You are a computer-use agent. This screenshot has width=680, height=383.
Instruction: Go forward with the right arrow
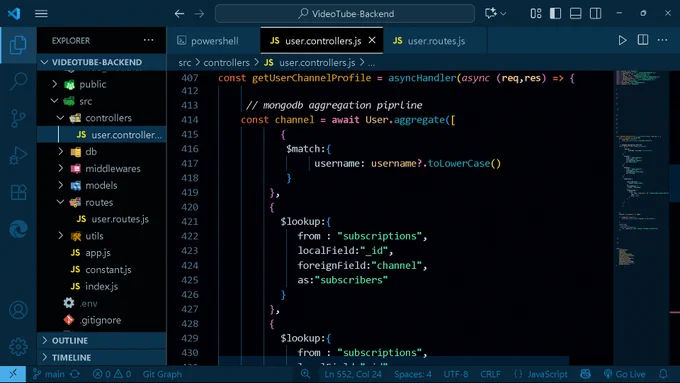199,14
